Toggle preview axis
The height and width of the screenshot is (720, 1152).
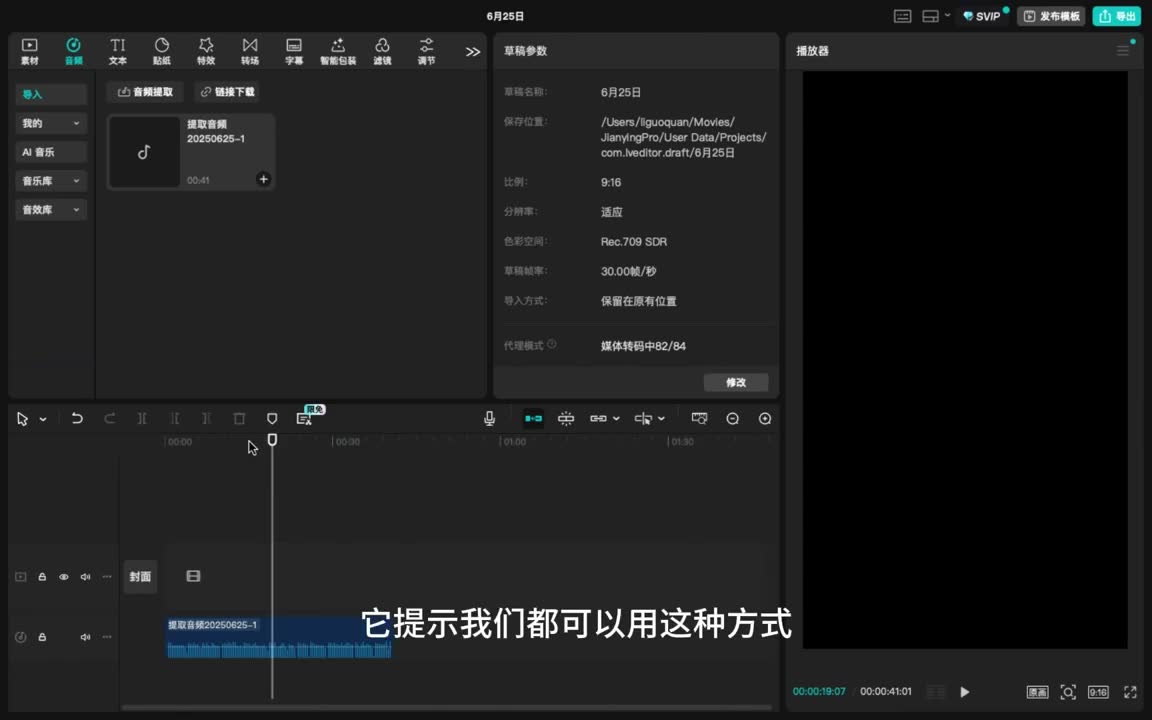[643, 418]
